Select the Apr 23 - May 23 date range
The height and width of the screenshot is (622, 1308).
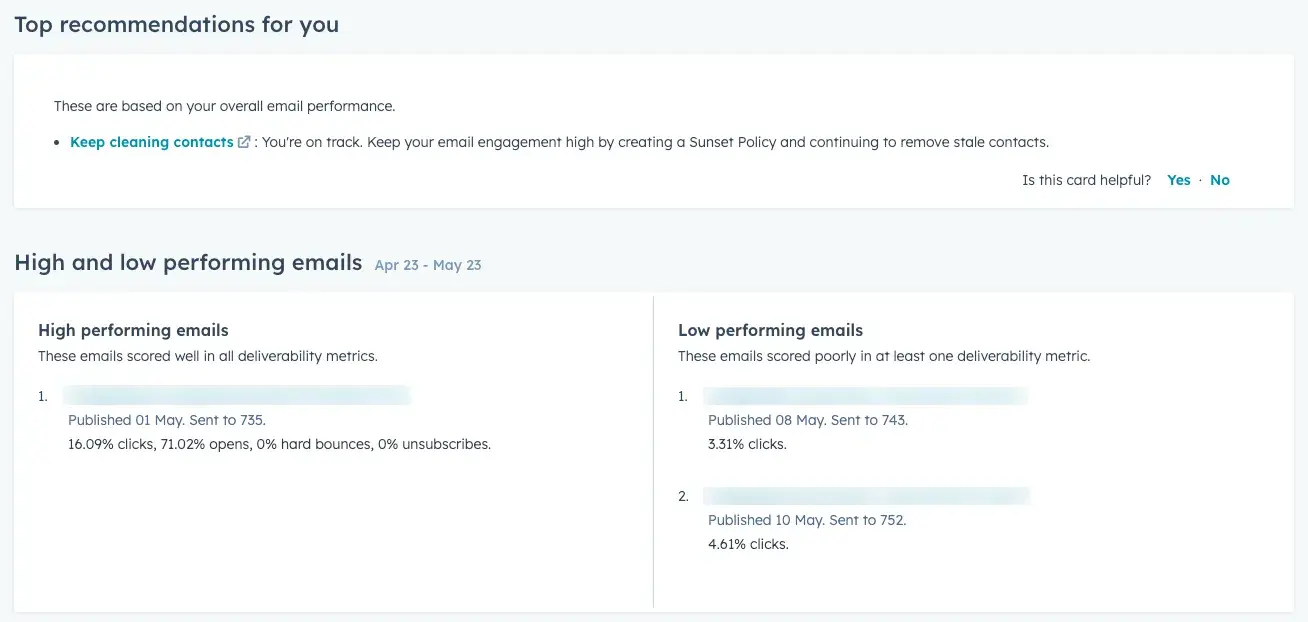tap(427, 265)
